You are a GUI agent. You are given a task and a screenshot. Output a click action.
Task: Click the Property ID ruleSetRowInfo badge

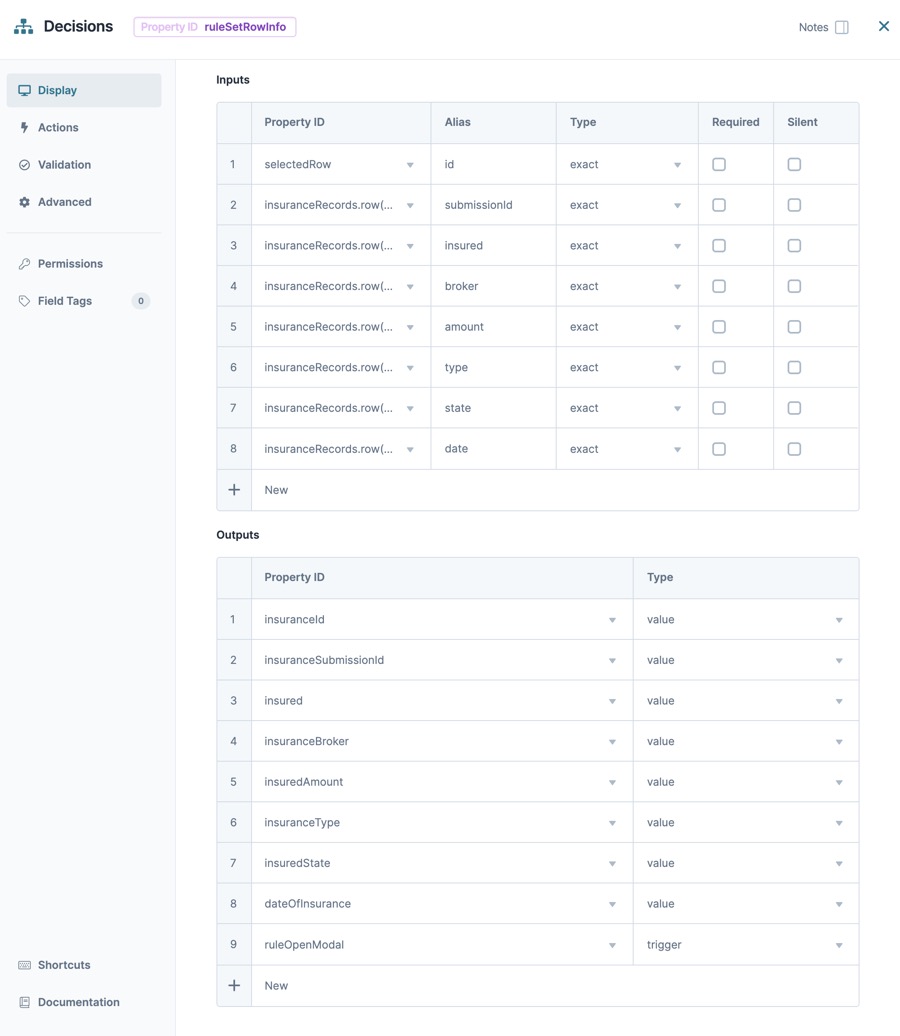[x=215, y=27]
